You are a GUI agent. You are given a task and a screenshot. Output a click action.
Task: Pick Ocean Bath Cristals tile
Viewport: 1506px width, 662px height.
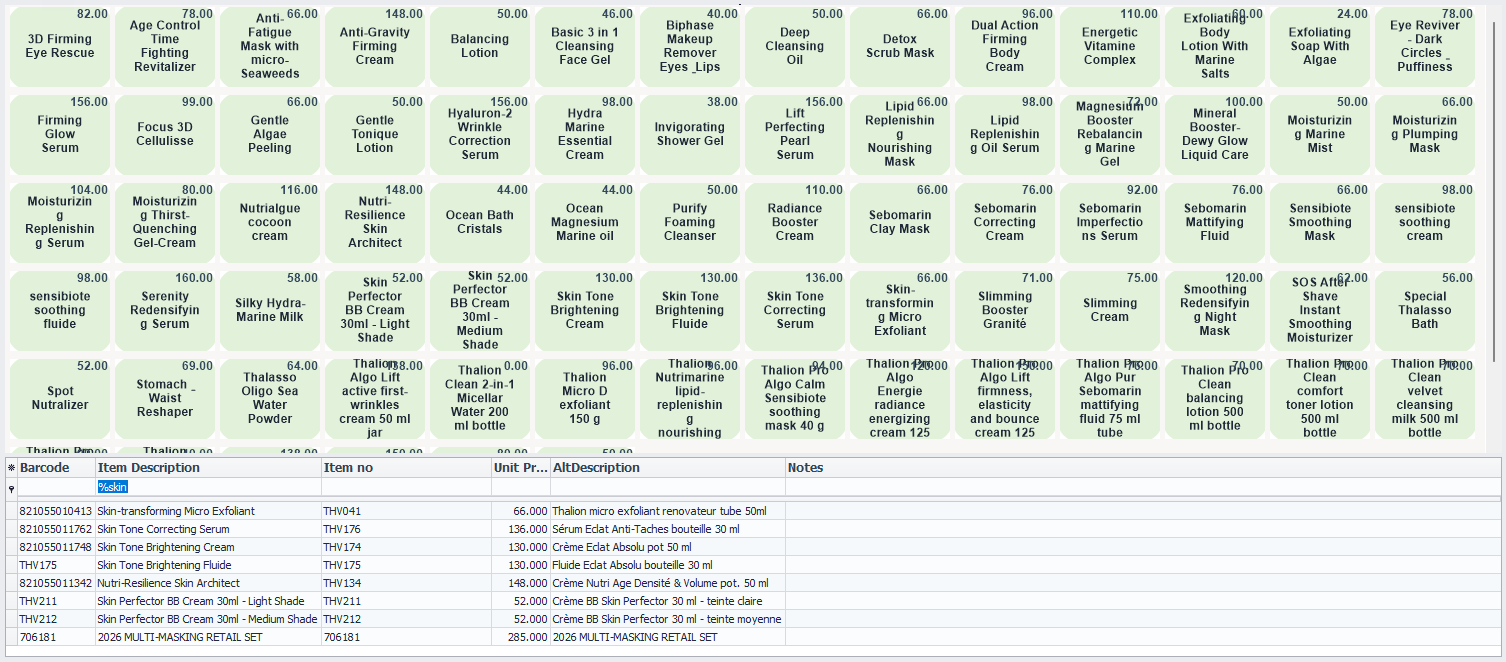(x=480, y=223)
